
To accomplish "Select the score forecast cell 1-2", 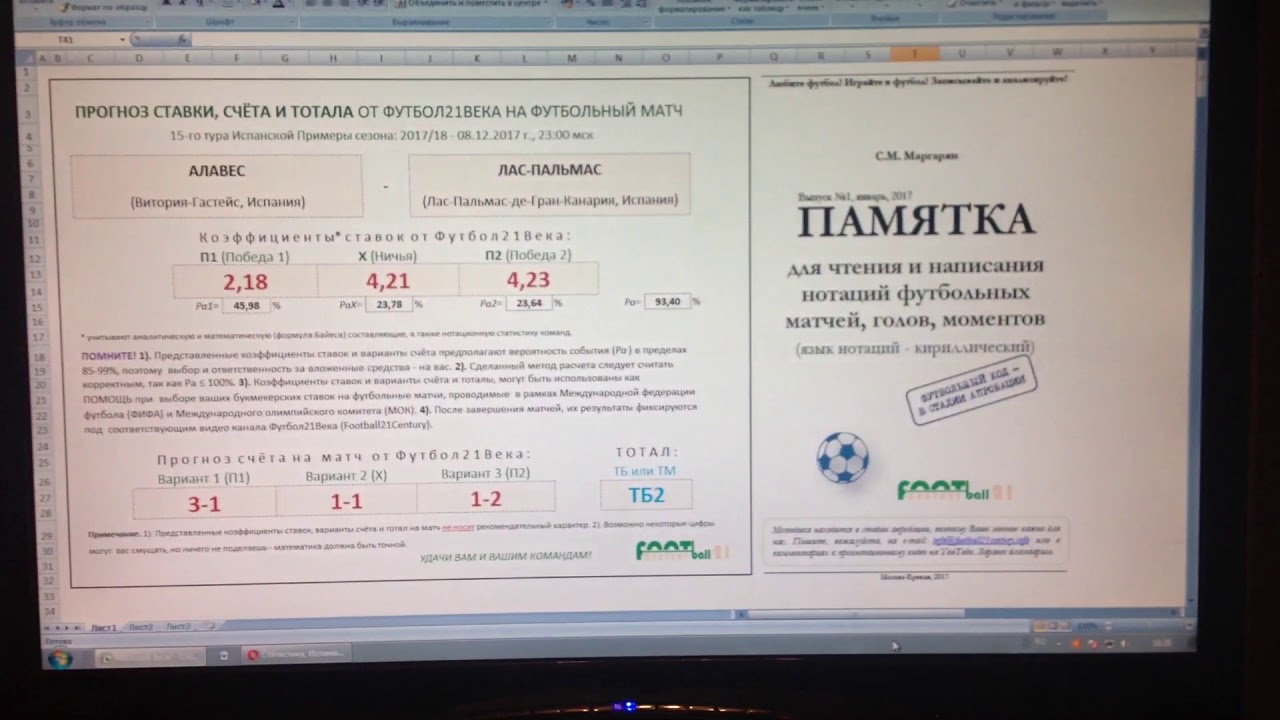I will pyautogui.click(x=485, y=497).
